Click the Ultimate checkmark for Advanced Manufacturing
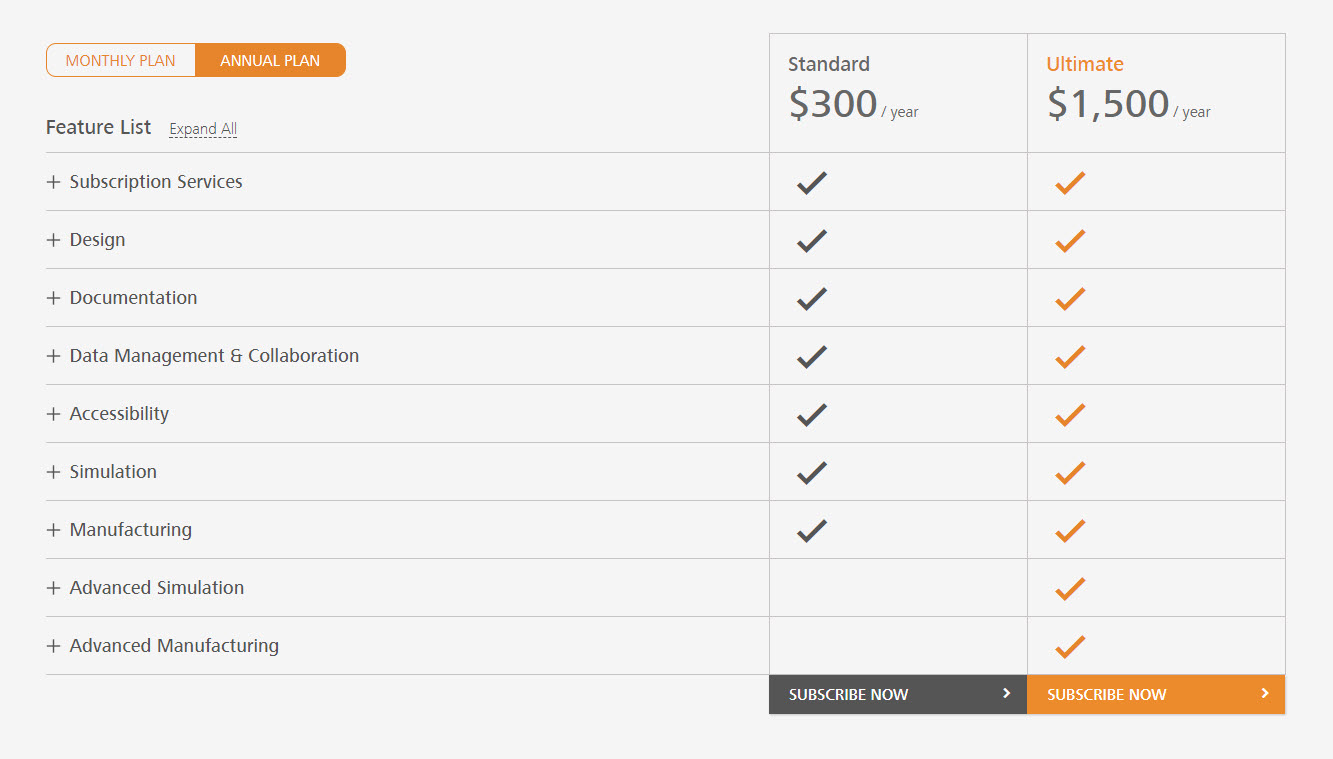The height and width of the screenshot is (759, 1333). (x=1070, y=646)
